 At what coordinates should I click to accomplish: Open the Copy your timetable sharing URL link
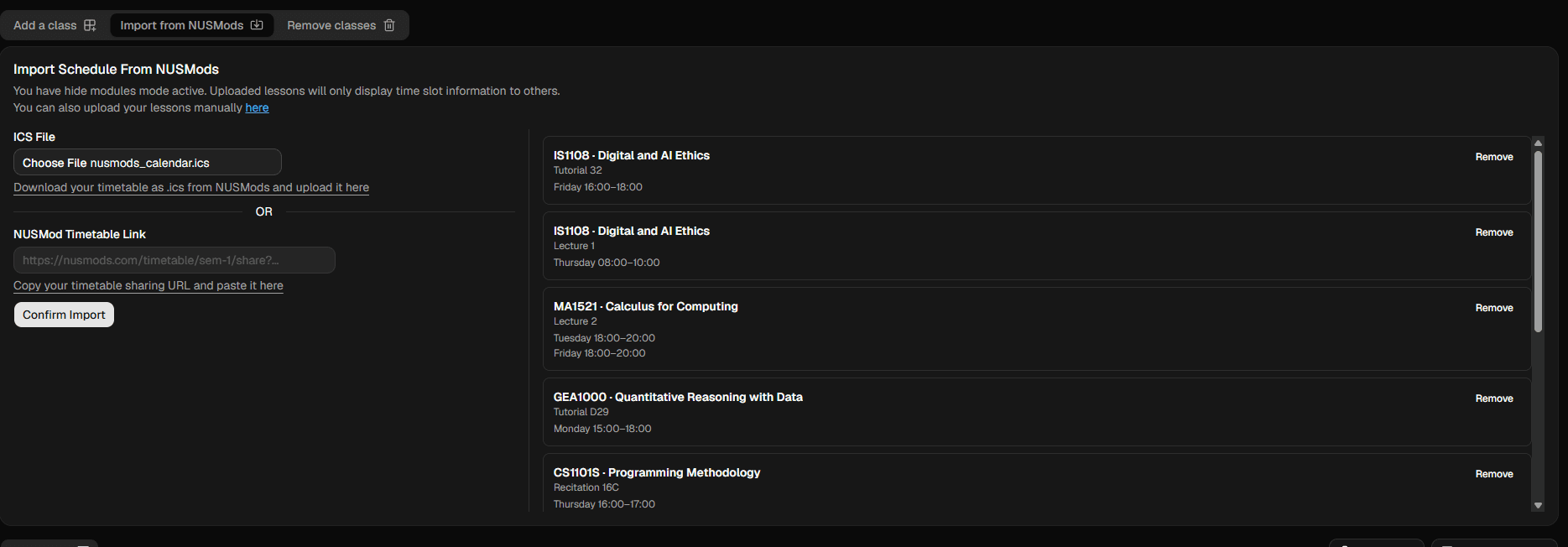coord(148,285)
